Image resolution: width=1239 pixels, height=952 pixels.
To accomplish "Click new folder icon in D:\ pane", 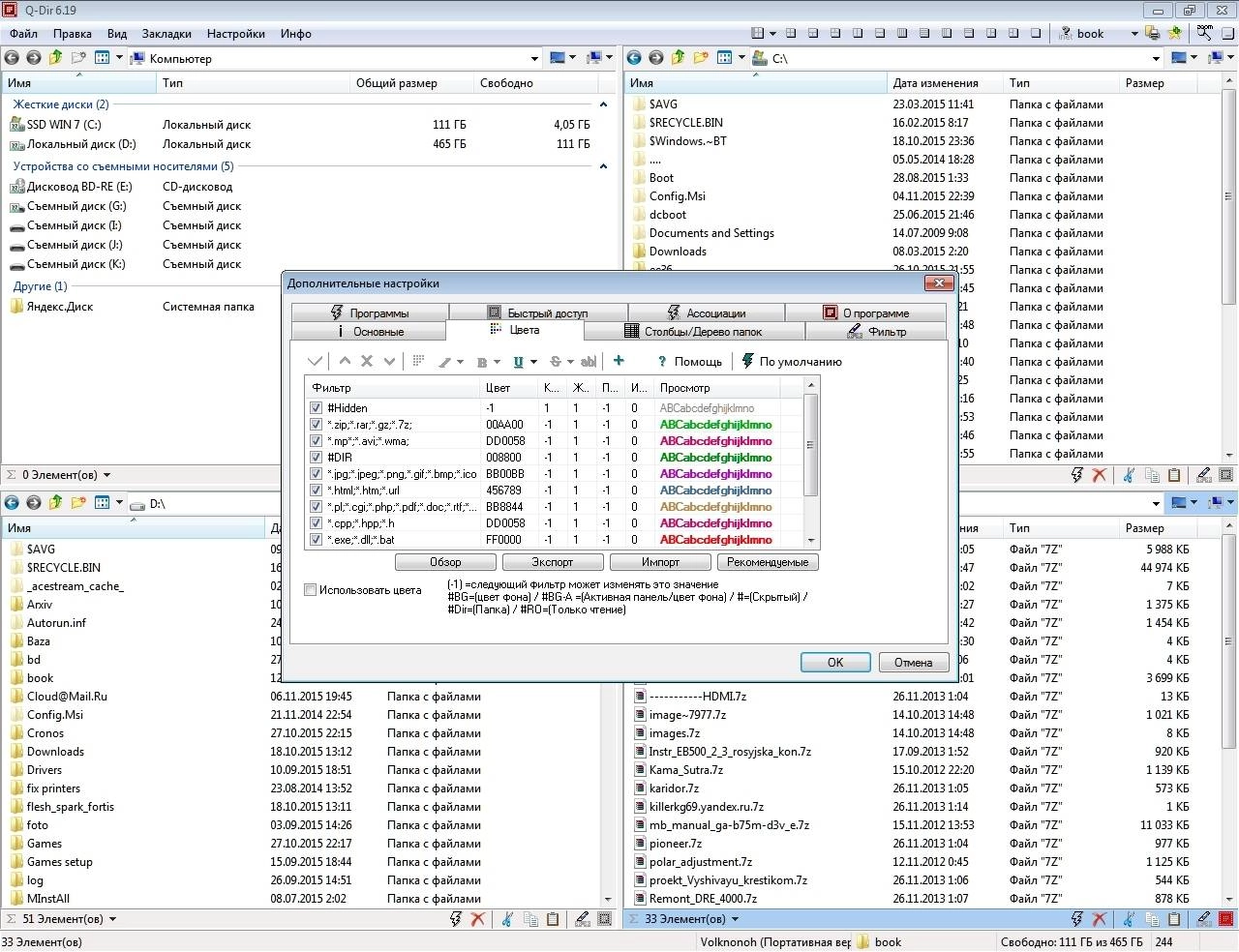I will click(78, 503).
